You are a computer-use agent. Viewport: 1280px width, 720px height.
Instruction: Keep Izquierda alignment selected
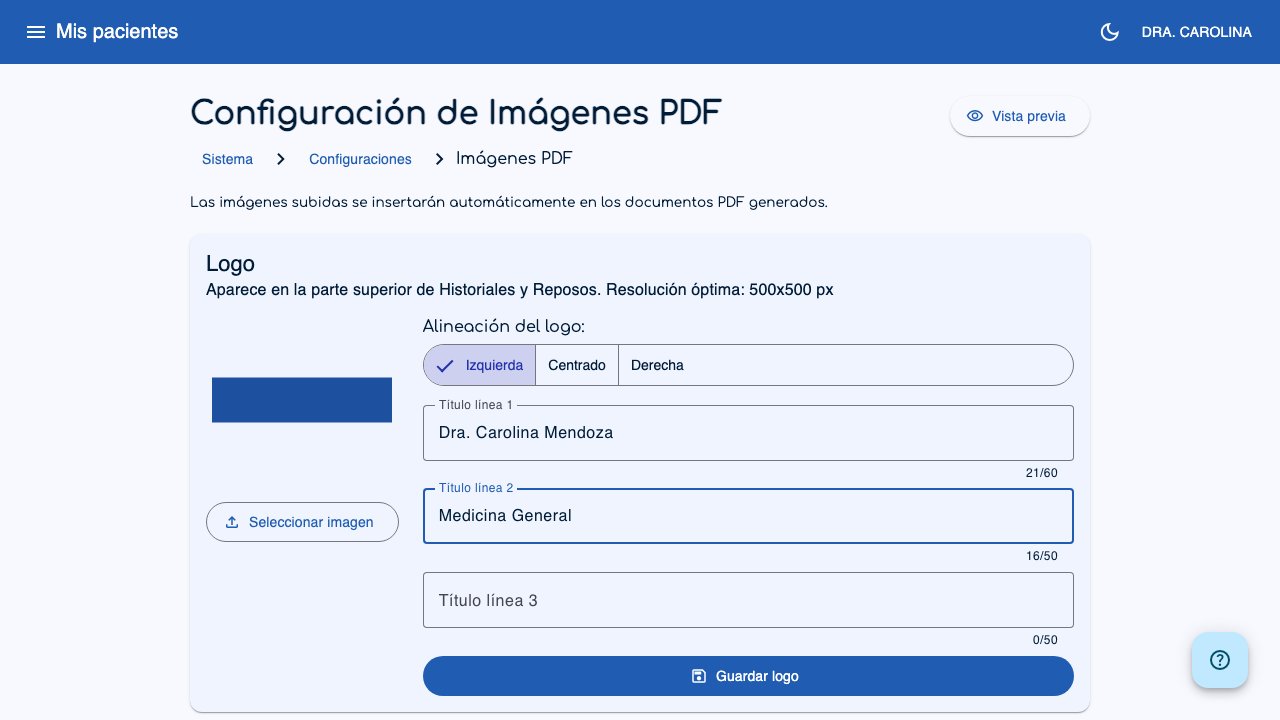coord(494,365)
